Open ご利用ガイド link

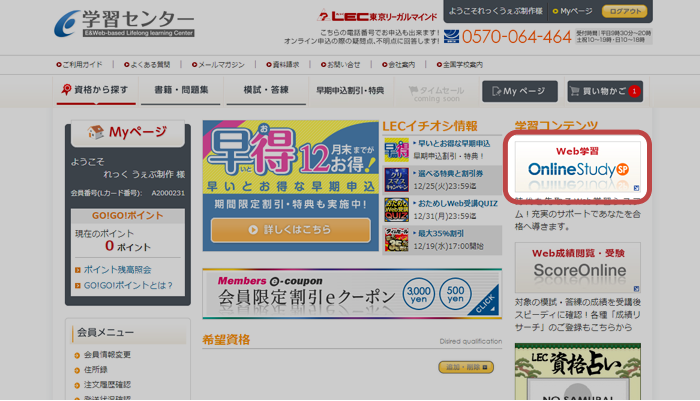pyautogui.click(x=79, y=65)
